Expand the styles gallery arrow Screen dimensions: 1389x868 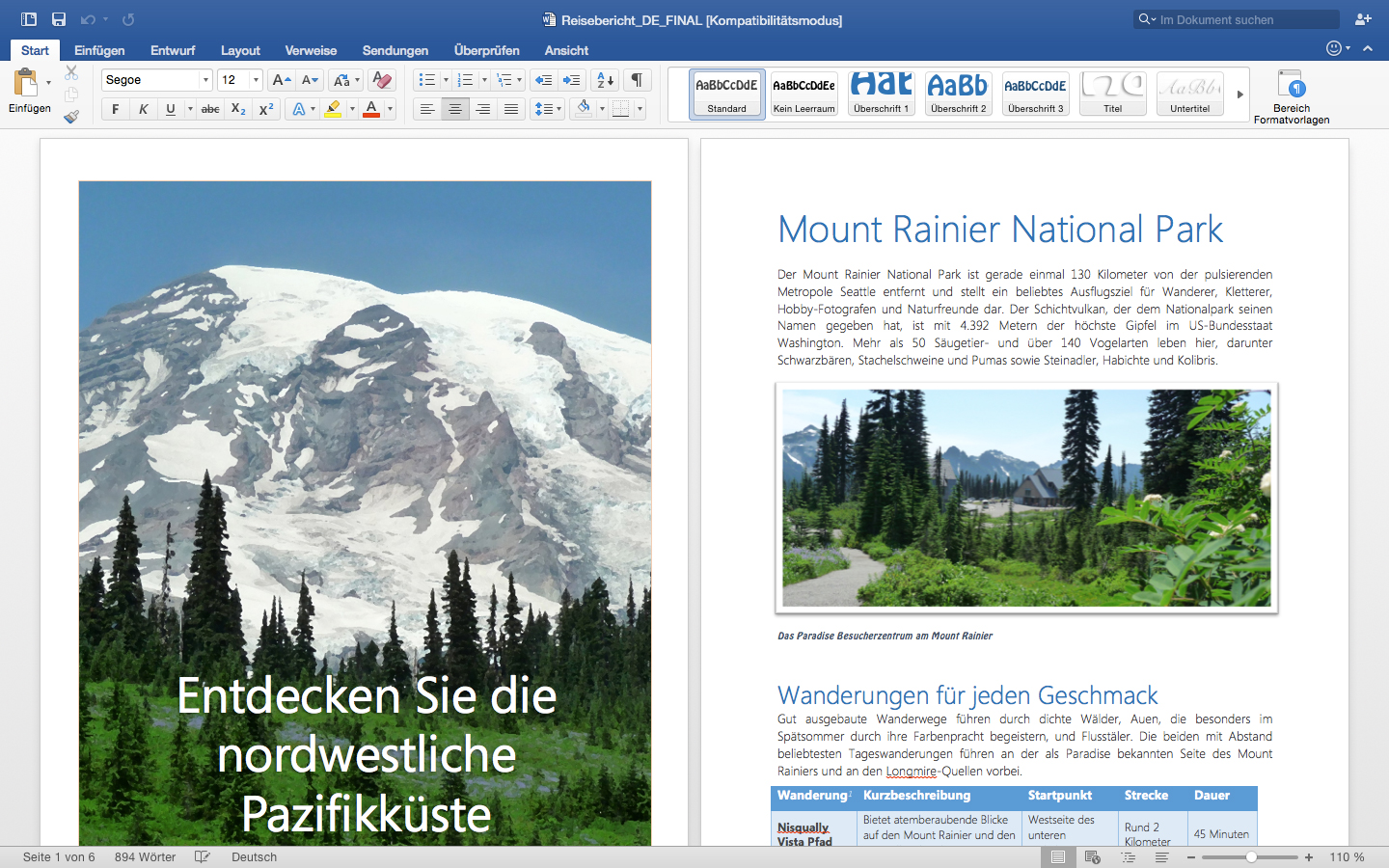1239,95
